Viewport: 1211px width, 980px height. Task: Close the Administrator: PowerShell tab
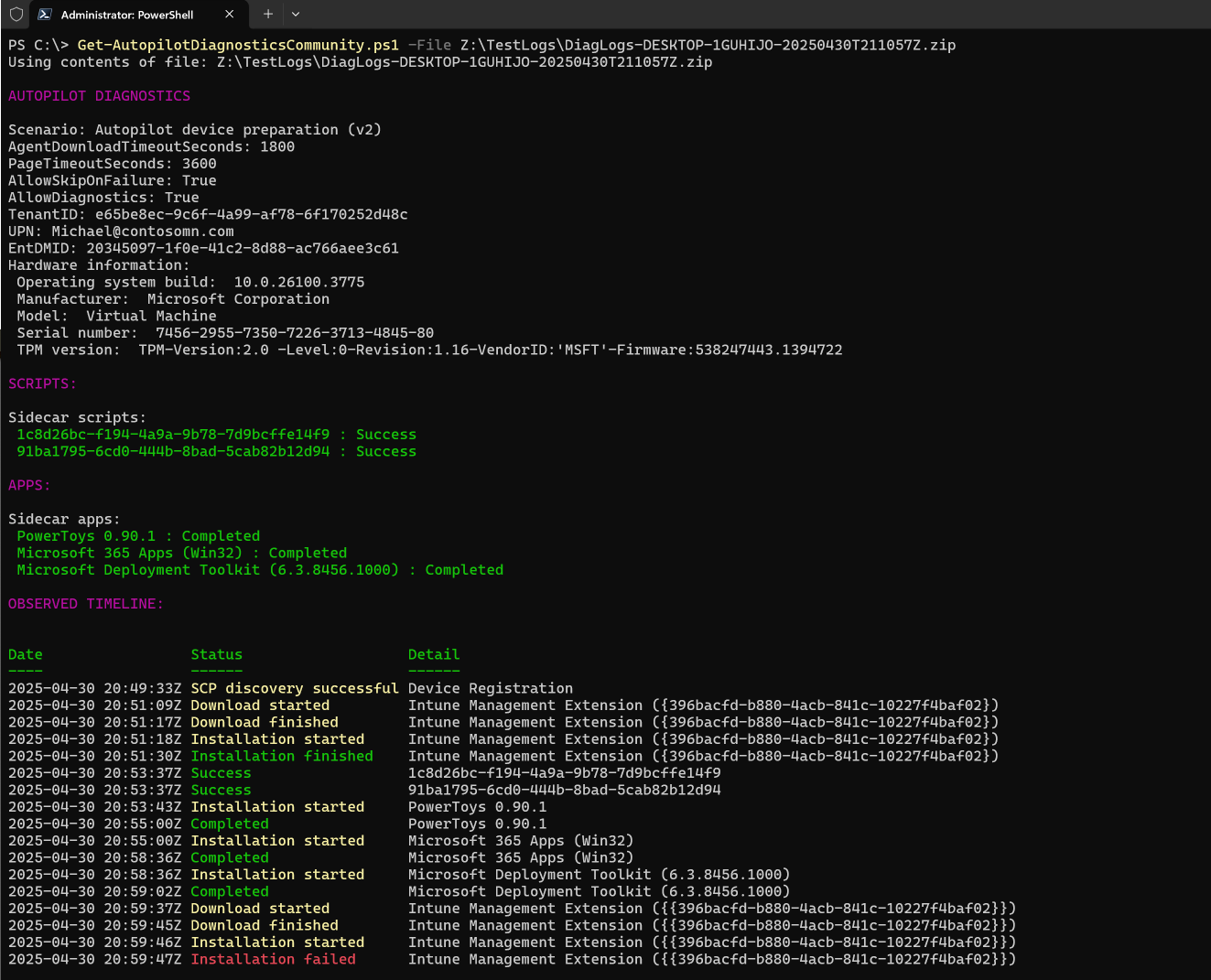(x=230, y=15)
